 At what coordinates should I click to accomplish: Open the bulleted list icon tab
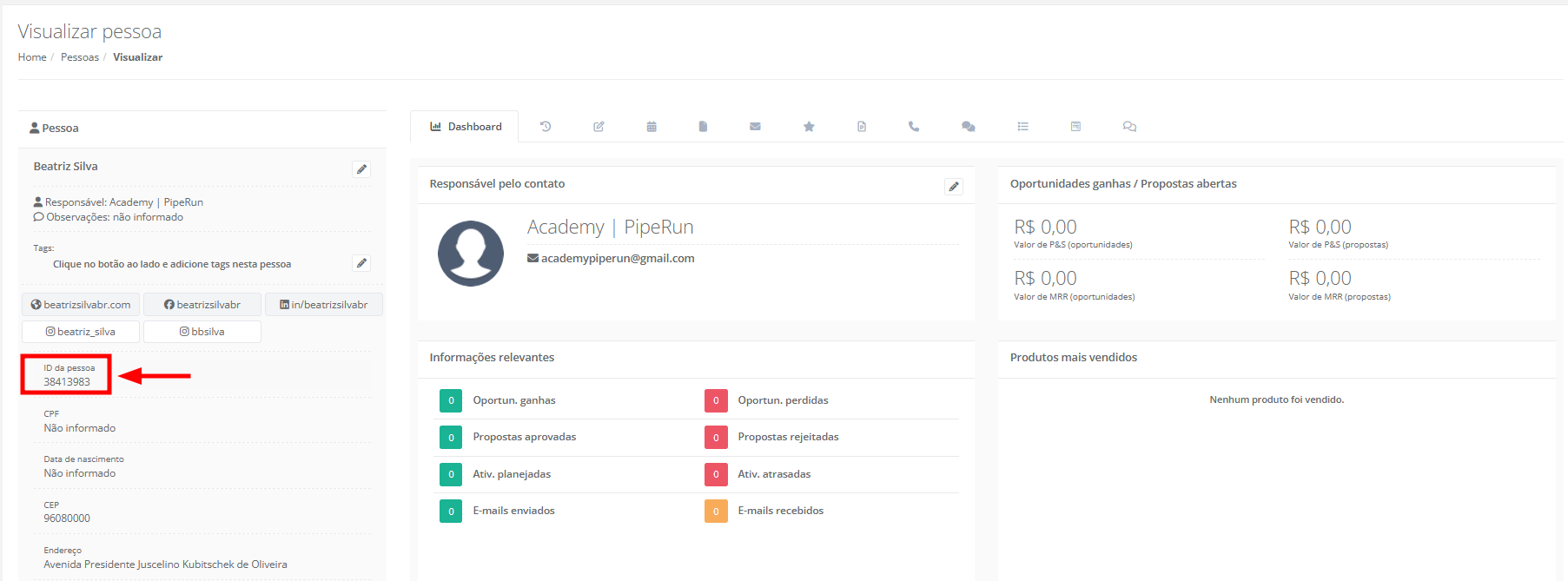point(1023,127)
